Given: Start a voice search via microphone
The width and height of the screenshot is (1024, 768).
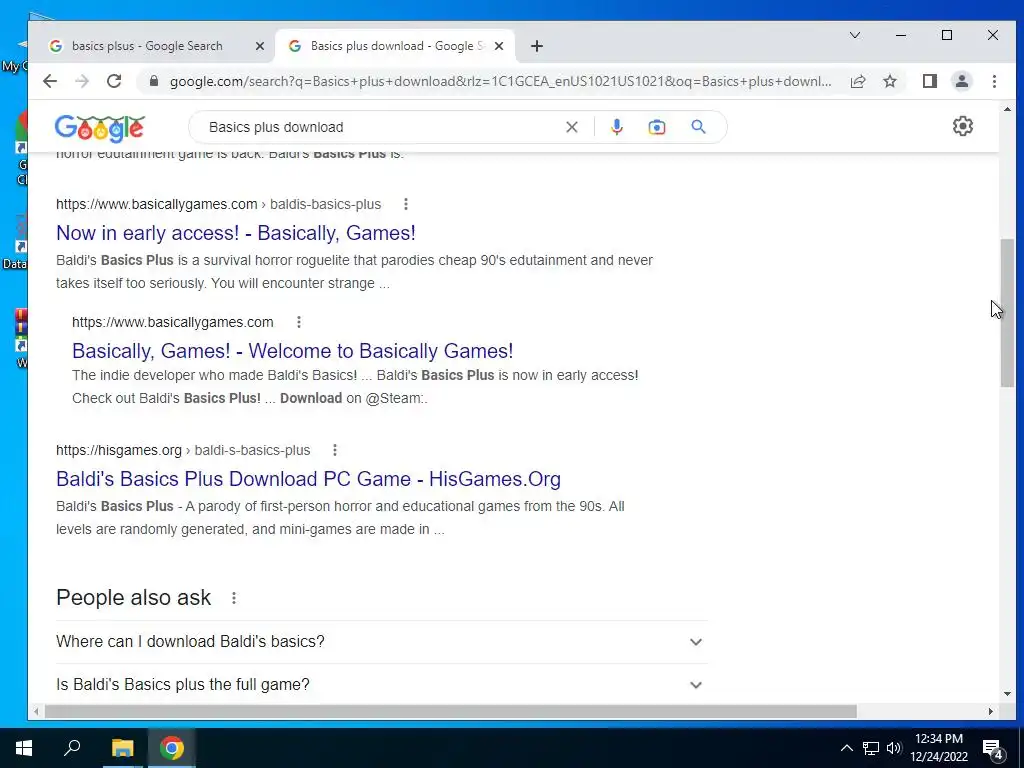Looking at the screenshot, I should coord(616,127).
